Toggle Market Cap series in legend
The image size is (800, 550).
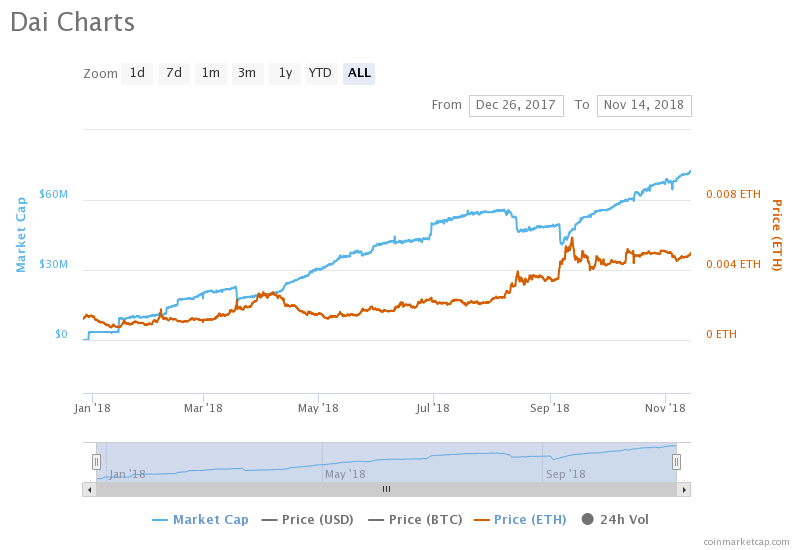click(201, 519)
